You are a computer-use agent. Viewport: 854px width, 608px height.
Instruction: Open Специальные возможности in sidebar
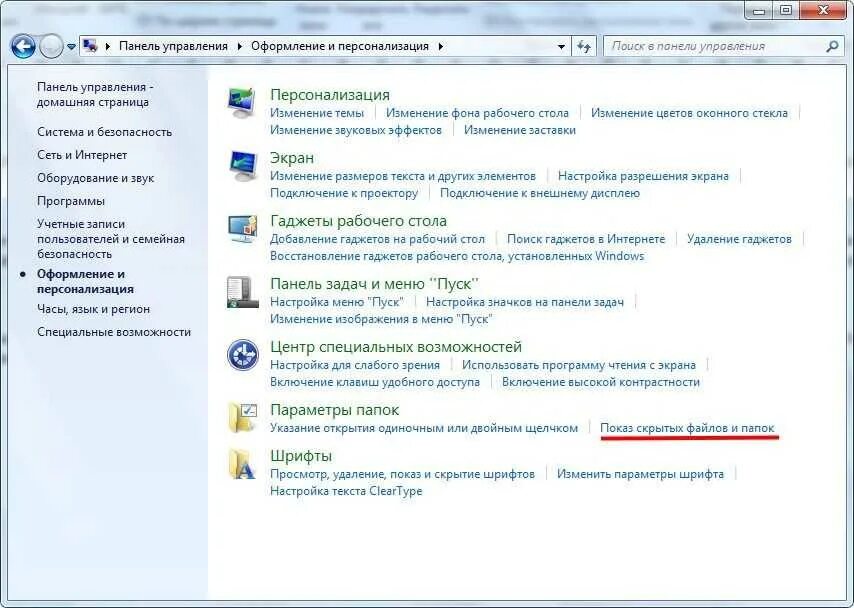pos(114,332)
